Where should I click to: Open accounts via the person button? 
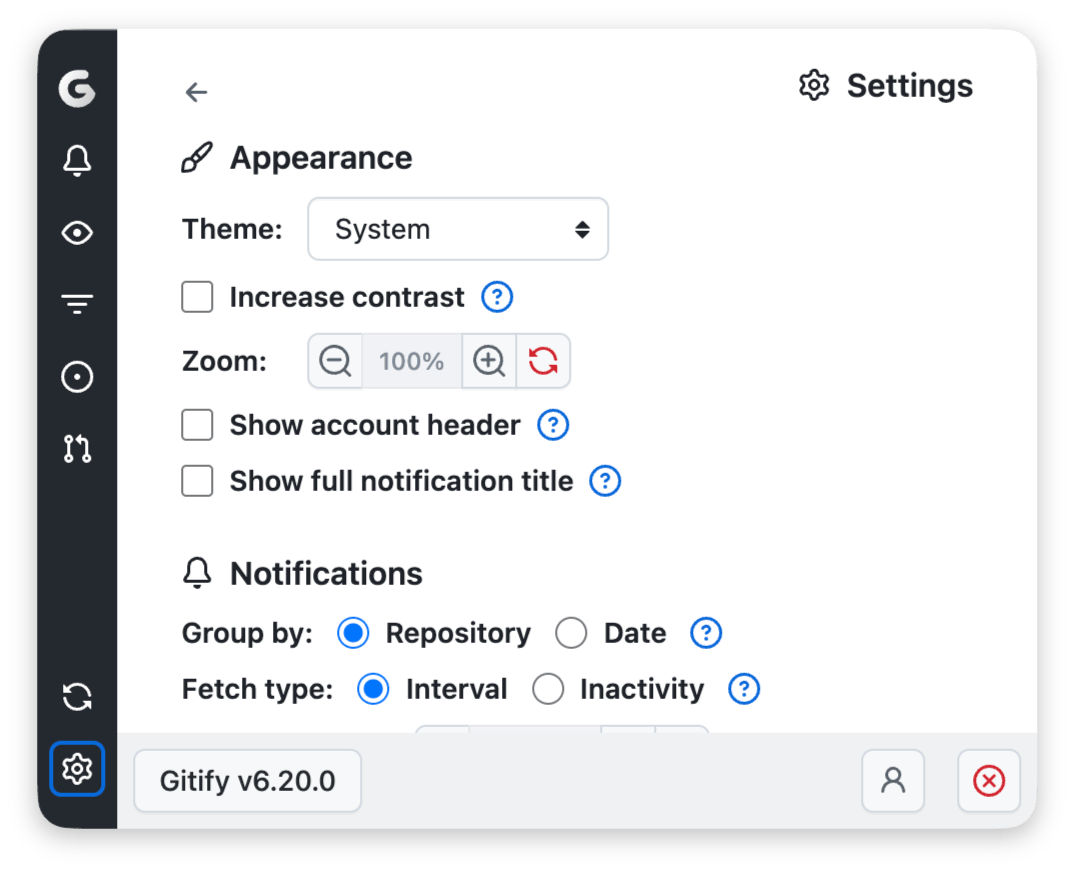893,781
